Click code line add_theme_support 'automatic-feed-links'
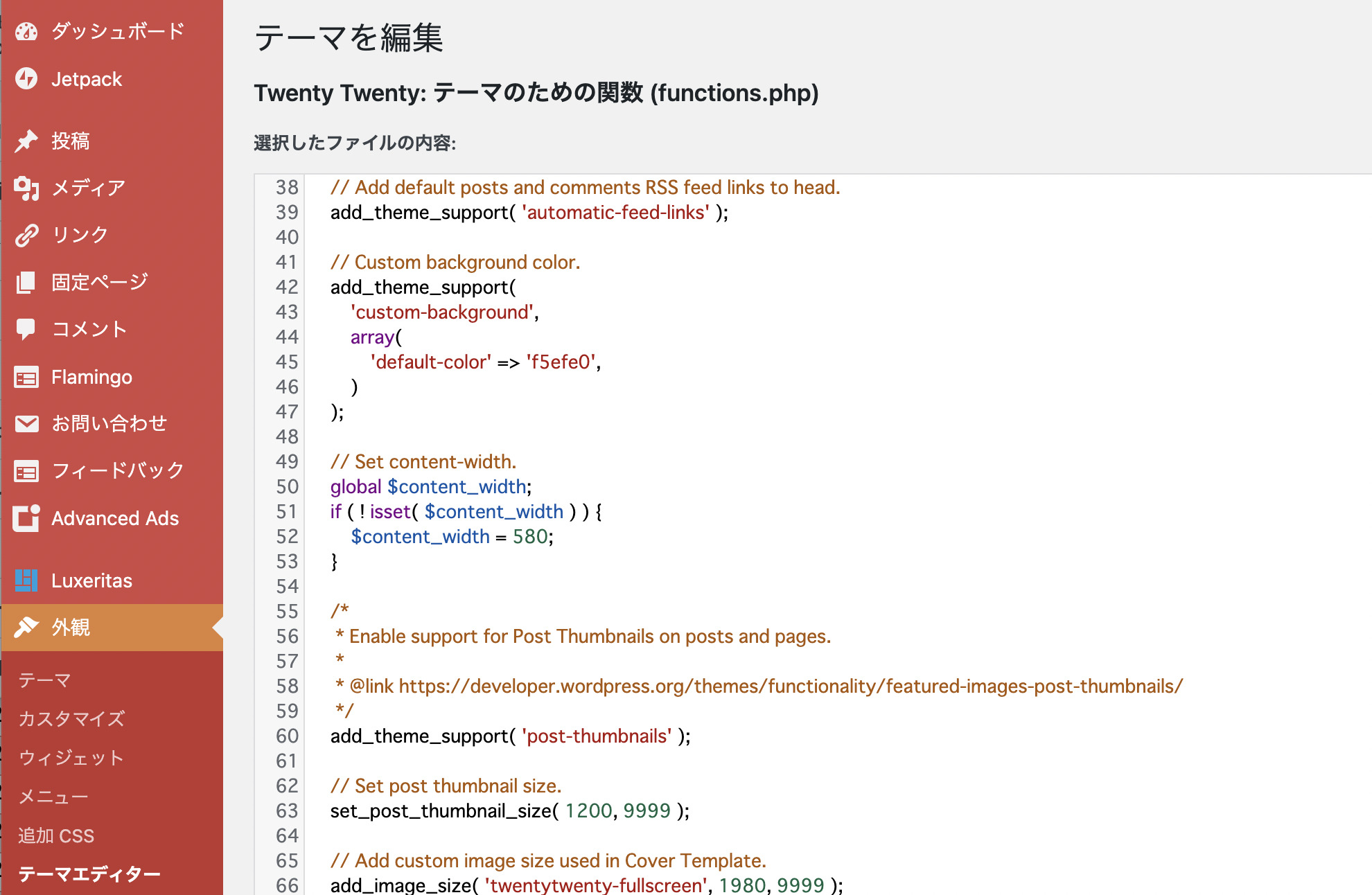The height and width of the screenshot is (895, 1372). (529, 212)
